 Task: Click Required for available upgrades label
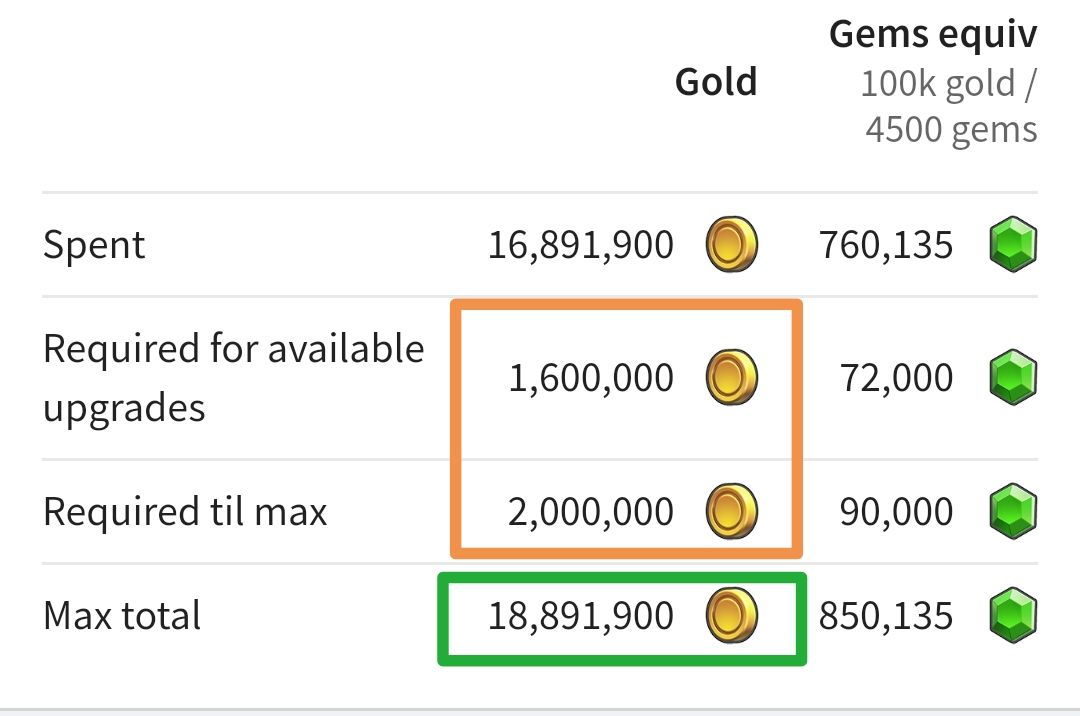coord(233,378)
